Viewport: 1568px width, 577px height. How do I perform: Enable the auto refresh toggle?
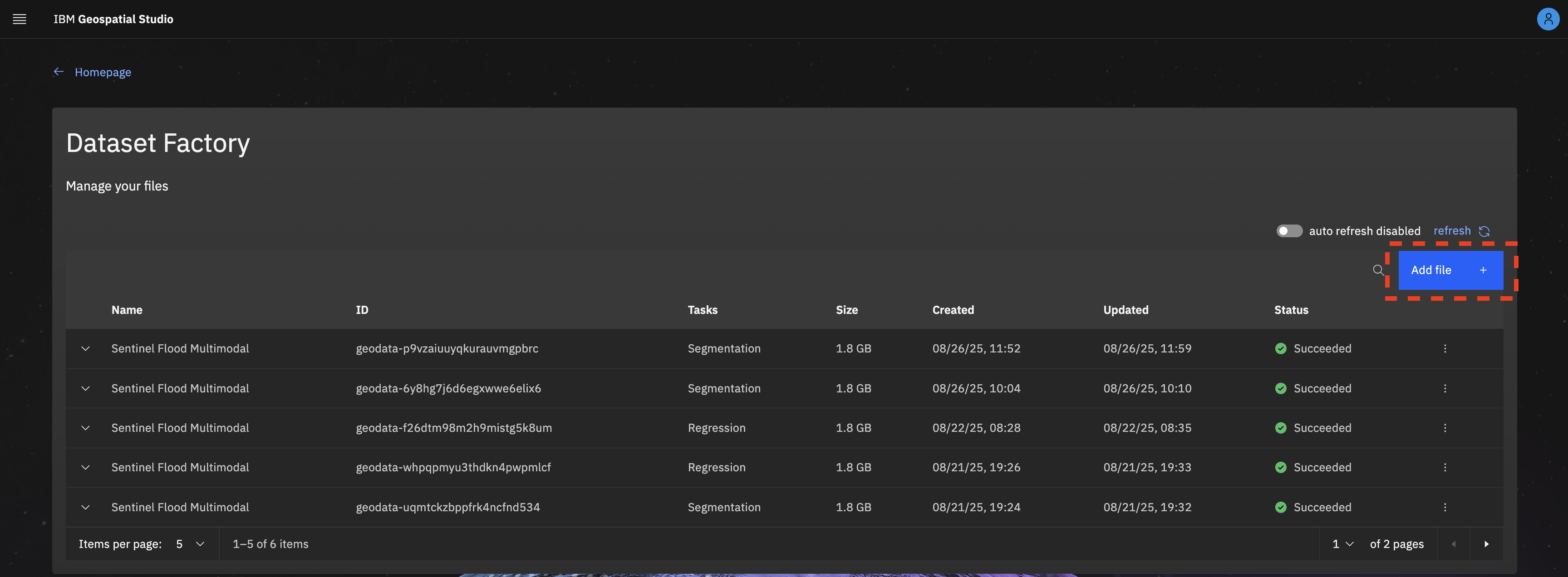pos(1288,231)
